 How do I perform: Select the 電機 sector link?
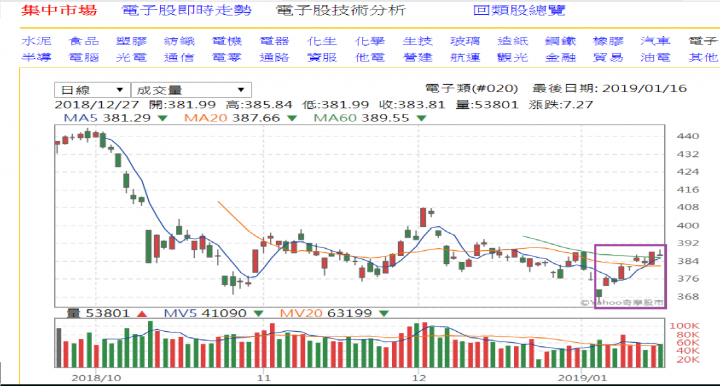tap(227, 41)
